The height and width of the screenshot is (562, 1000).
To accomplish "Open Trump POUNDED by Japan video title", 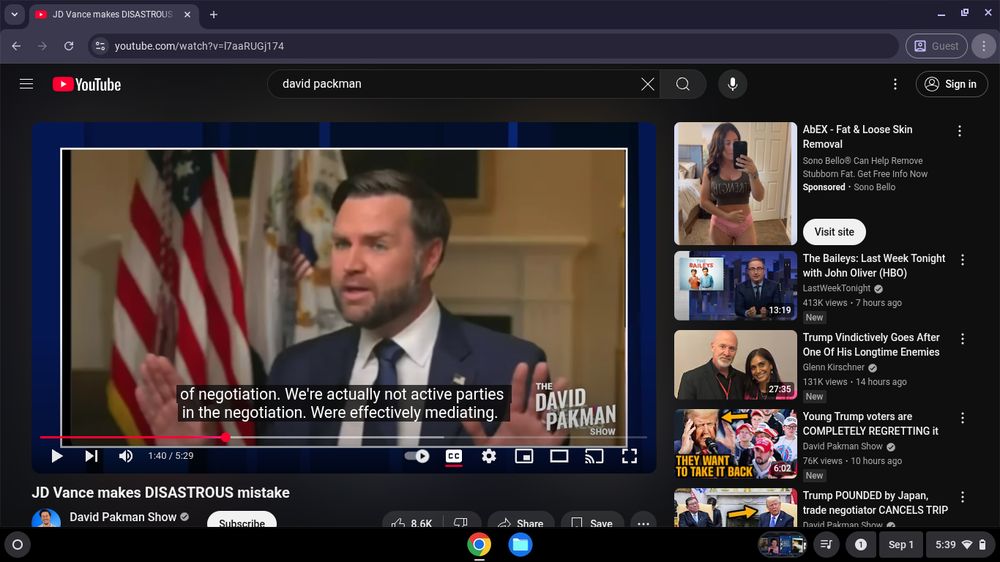I will 875,503.
